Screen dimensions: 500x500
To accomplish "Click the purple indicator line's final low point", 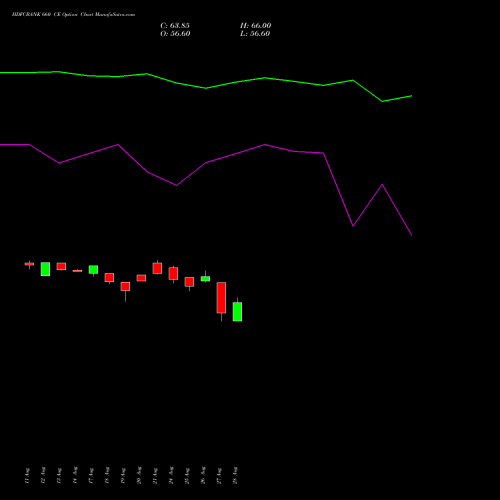I will tap(412, 235).
